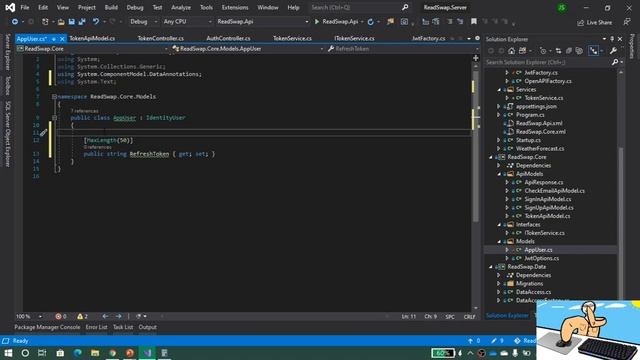The height and width of the screenshot is (360, 640).
Task: Collapse the namespace ReadSwap.Core.Models region
Action: 54,97
